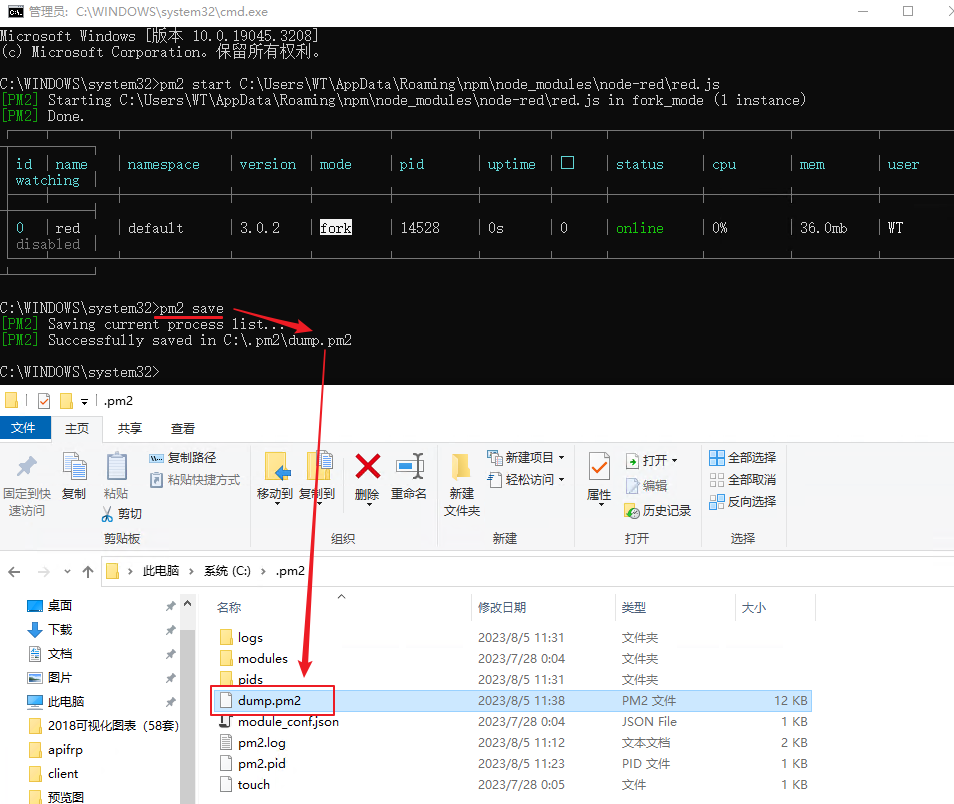Click the navigation pane scroll-up arrow
The height and width of the screenshot is (804, 954).
[187, 604]
